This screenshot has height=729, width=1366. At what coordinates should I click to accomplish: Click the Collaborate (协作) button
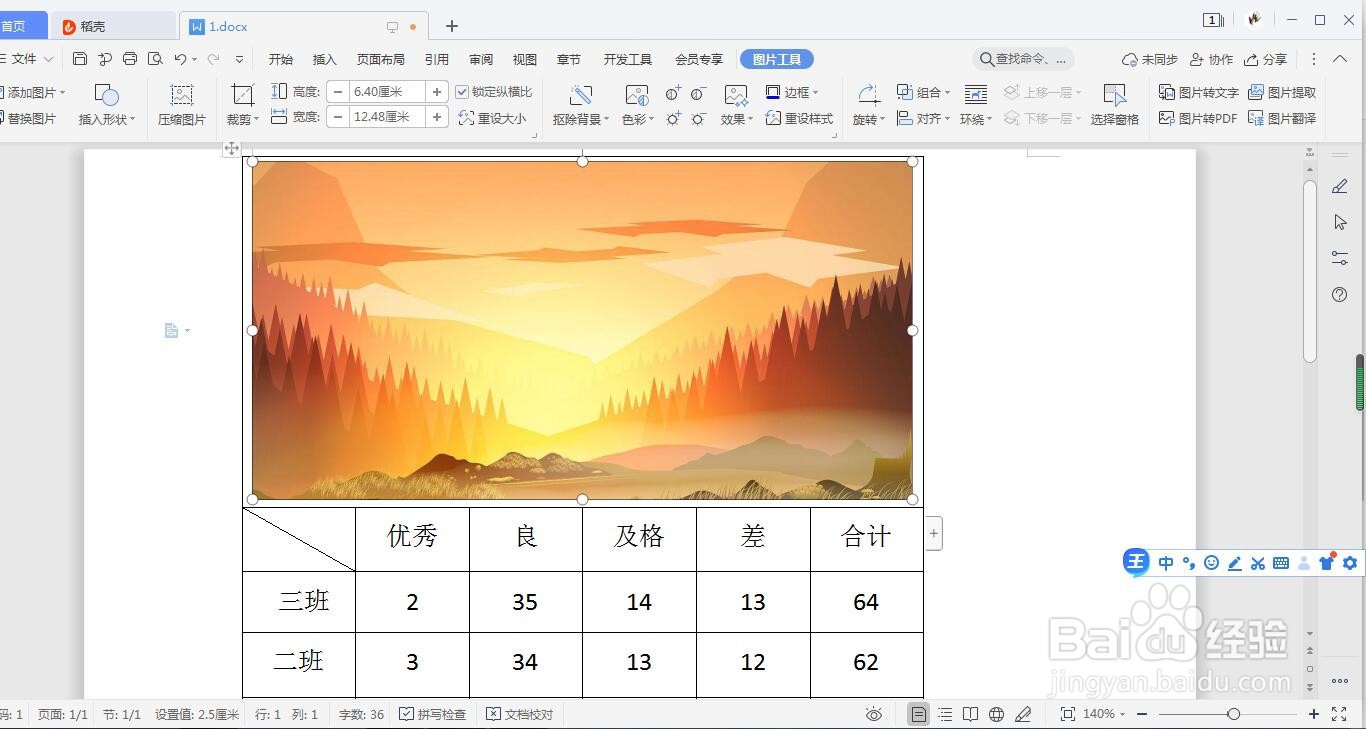tap(1211, 59)
